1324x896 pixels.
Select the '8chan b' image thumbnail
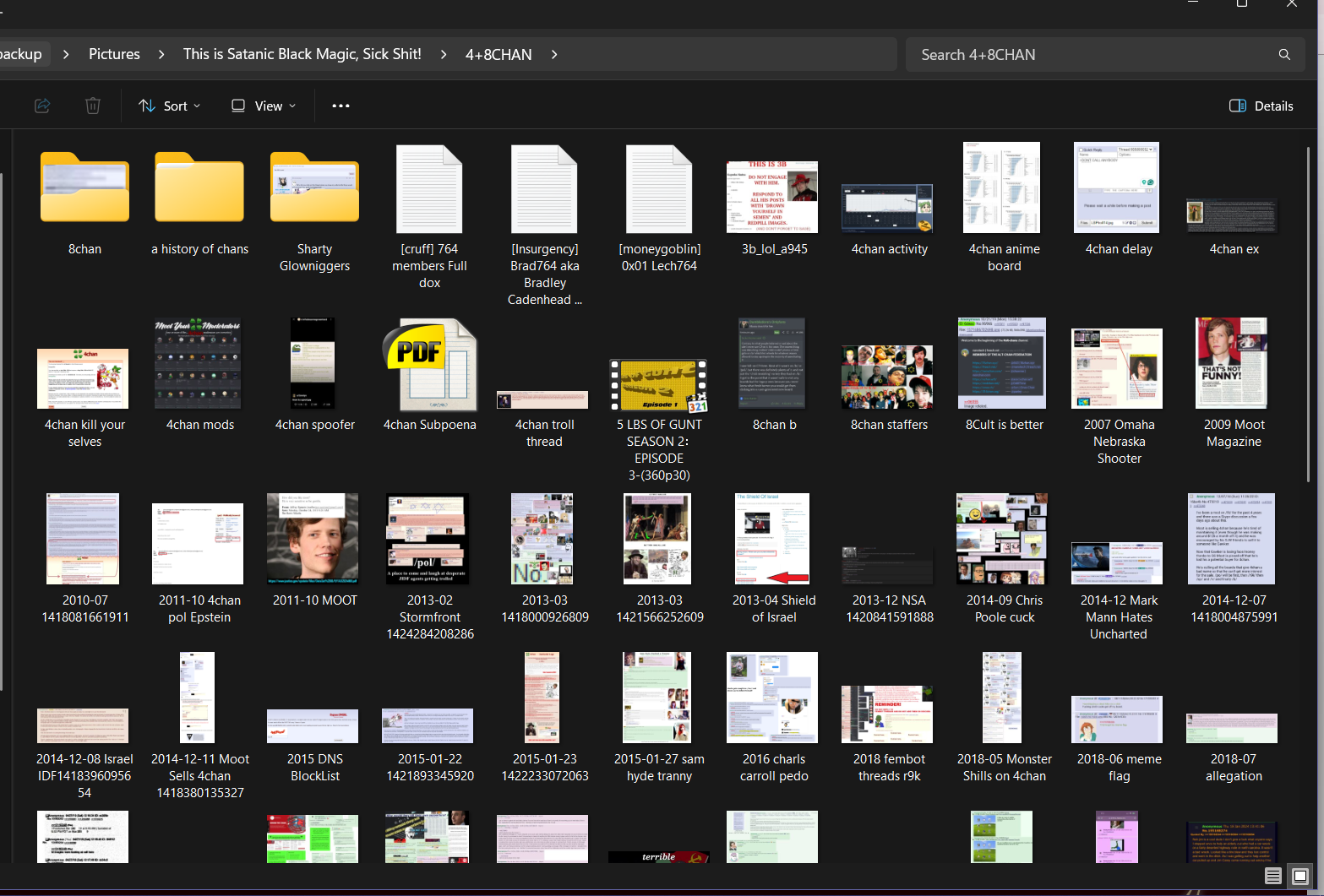771,363
